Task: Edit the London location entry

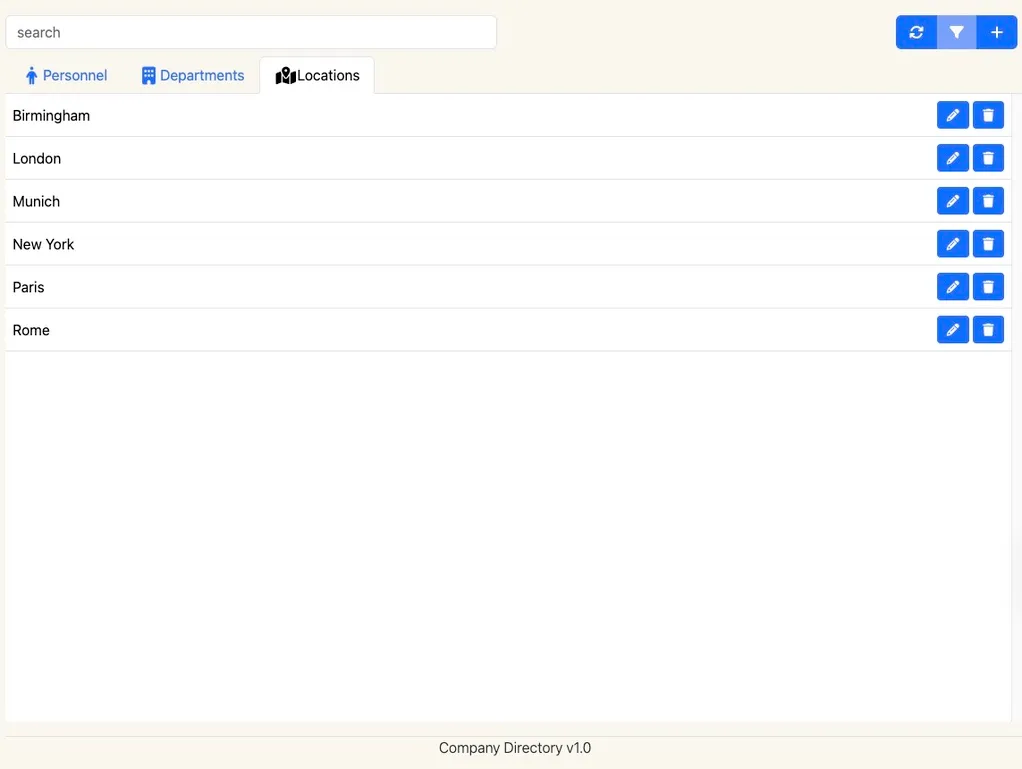Action: [952, 158]
